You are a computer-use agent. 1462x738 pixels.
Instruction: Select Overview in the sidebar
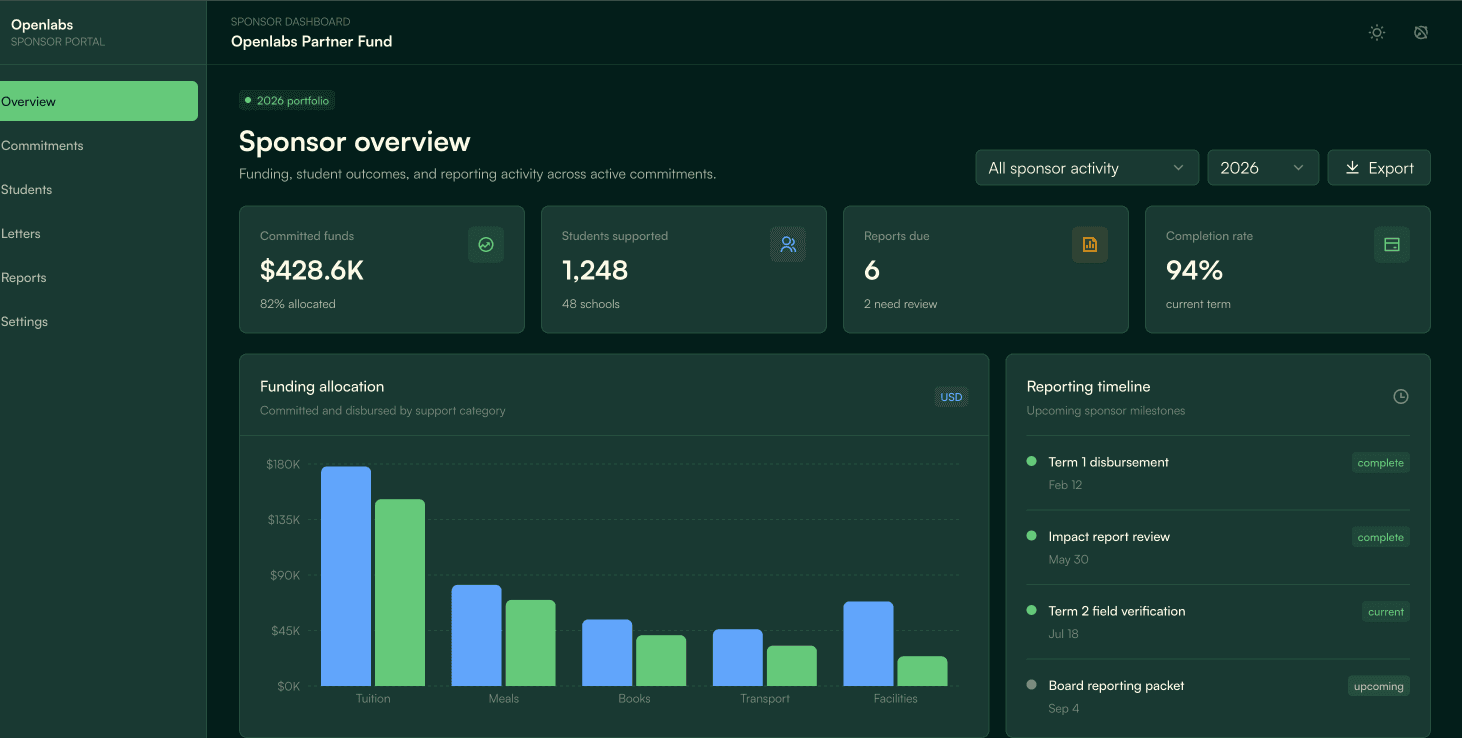click(x=99, y=101)
